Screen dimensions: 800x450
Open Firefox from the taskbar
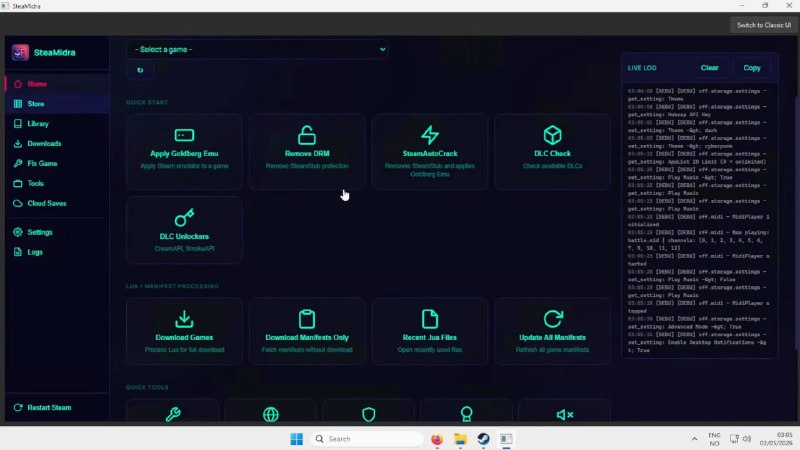click(x=437, y=439)
